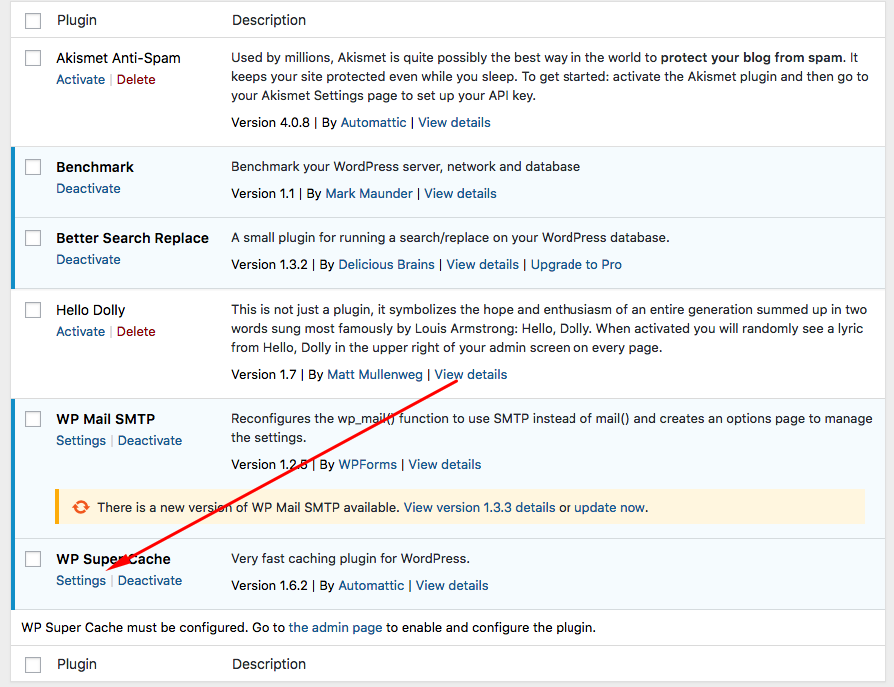The image size is (894, 687).
Task: Click 'Benchmark your WordPress server' description text
Action: point(405,166)
